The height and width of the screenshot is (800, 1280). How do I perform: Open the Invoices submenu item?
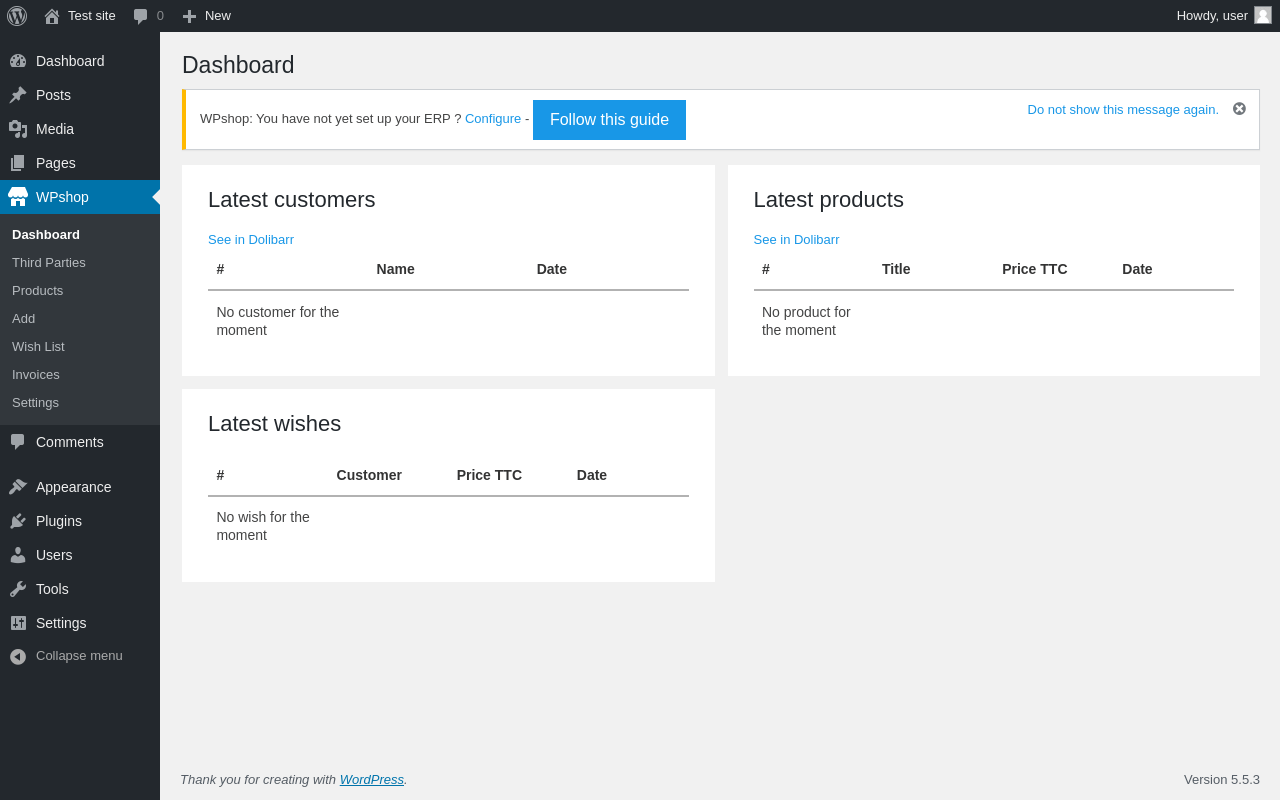36,375
